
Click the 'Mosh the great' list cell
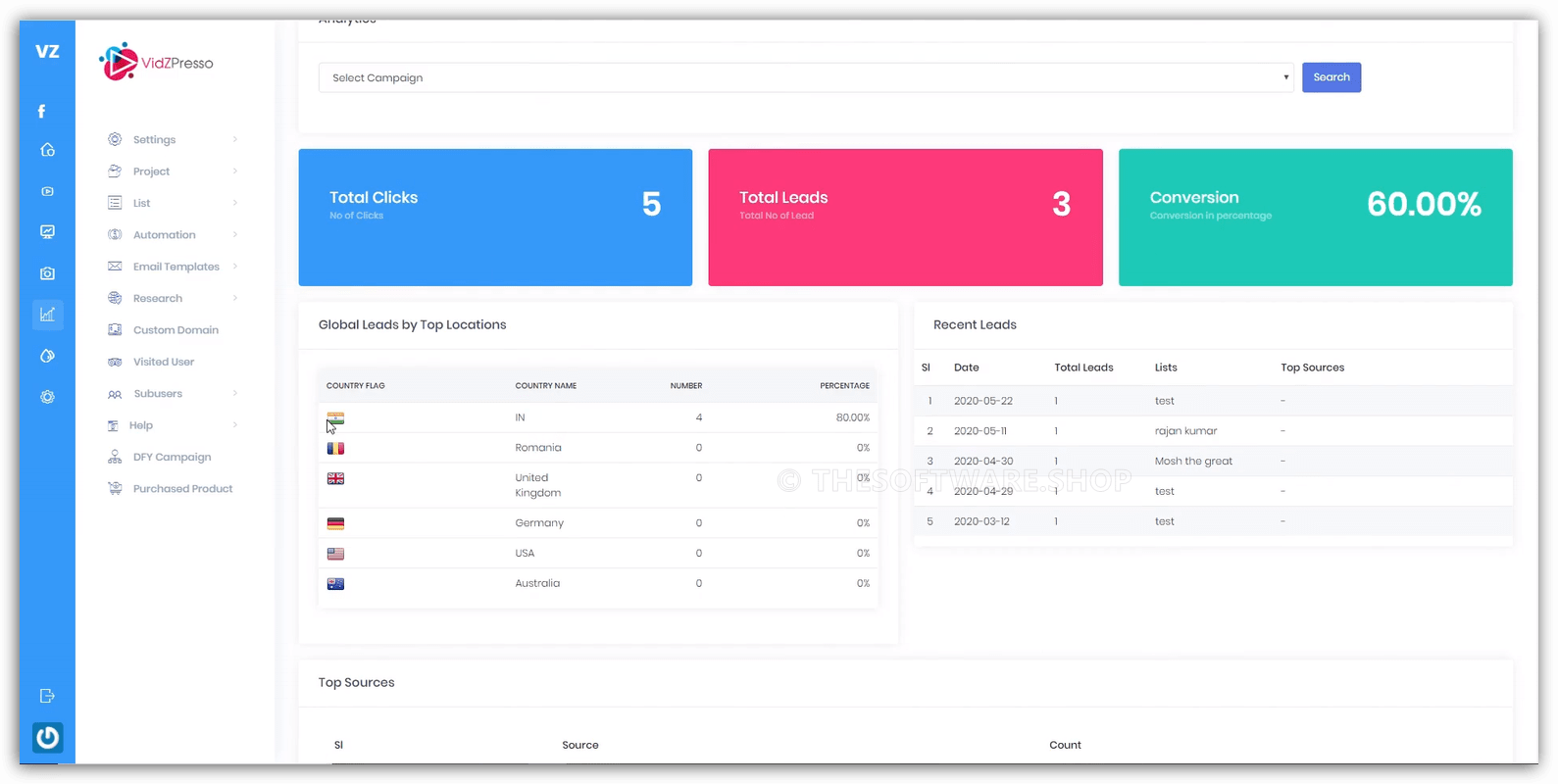(1193, 461)
